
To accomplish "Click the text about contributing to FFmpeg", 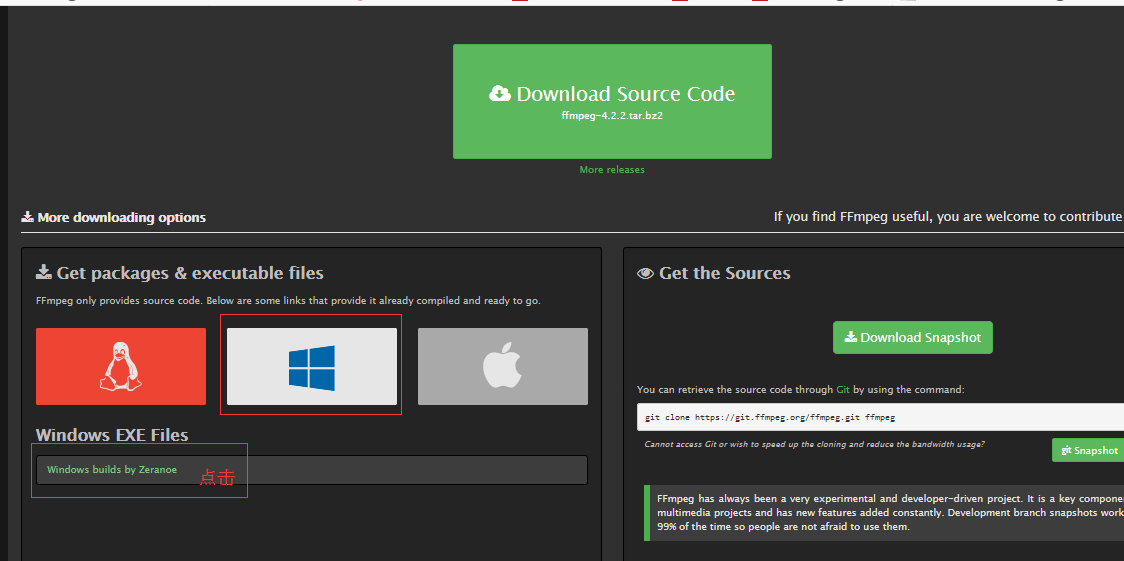I will [x=948, y=216].
